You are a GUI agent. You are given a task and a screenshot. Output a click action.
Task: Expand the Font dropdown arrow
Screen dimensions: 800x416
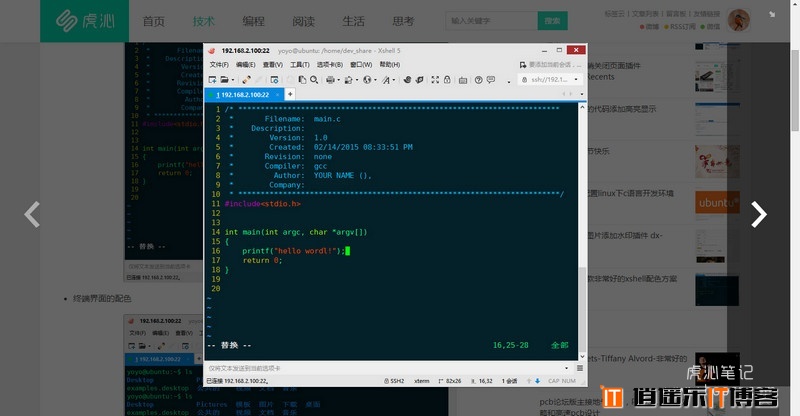click(394, 80)
